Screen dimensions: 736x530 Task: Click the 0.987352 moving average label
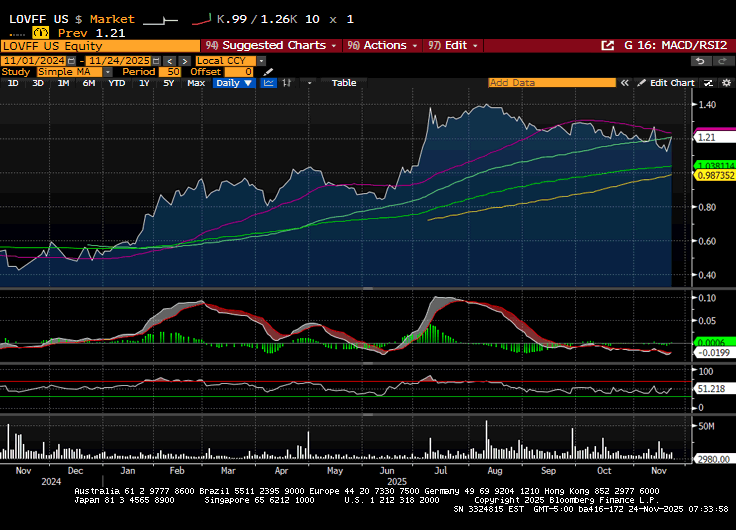point(715,176)
